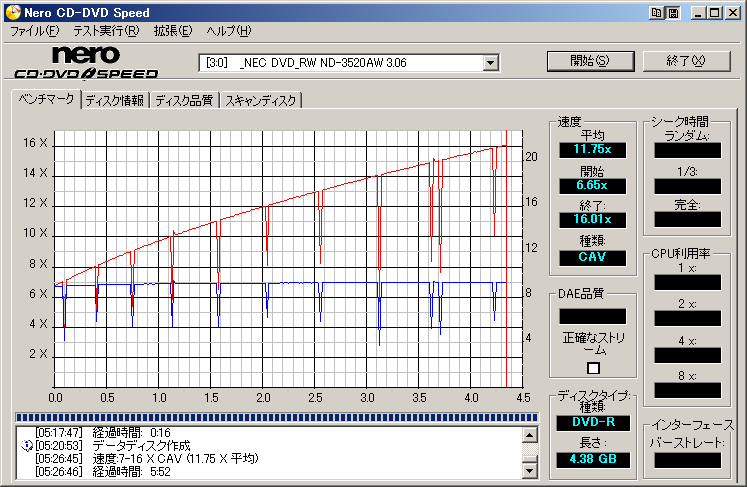Click the バーストレート value field

click(687, 461)
